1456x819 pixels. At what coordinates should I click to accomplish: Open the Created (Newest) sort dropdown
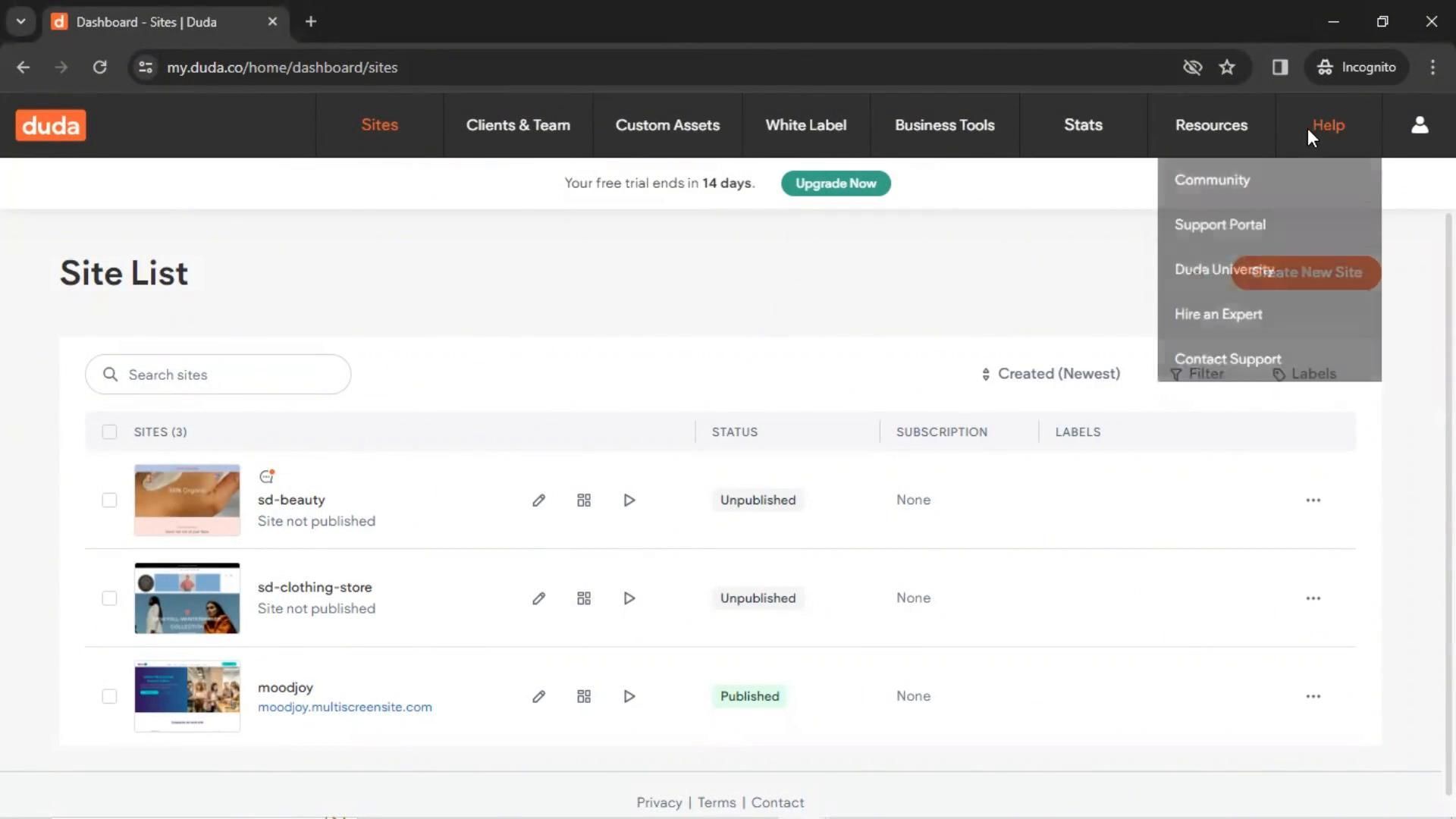pos(1050,374)
